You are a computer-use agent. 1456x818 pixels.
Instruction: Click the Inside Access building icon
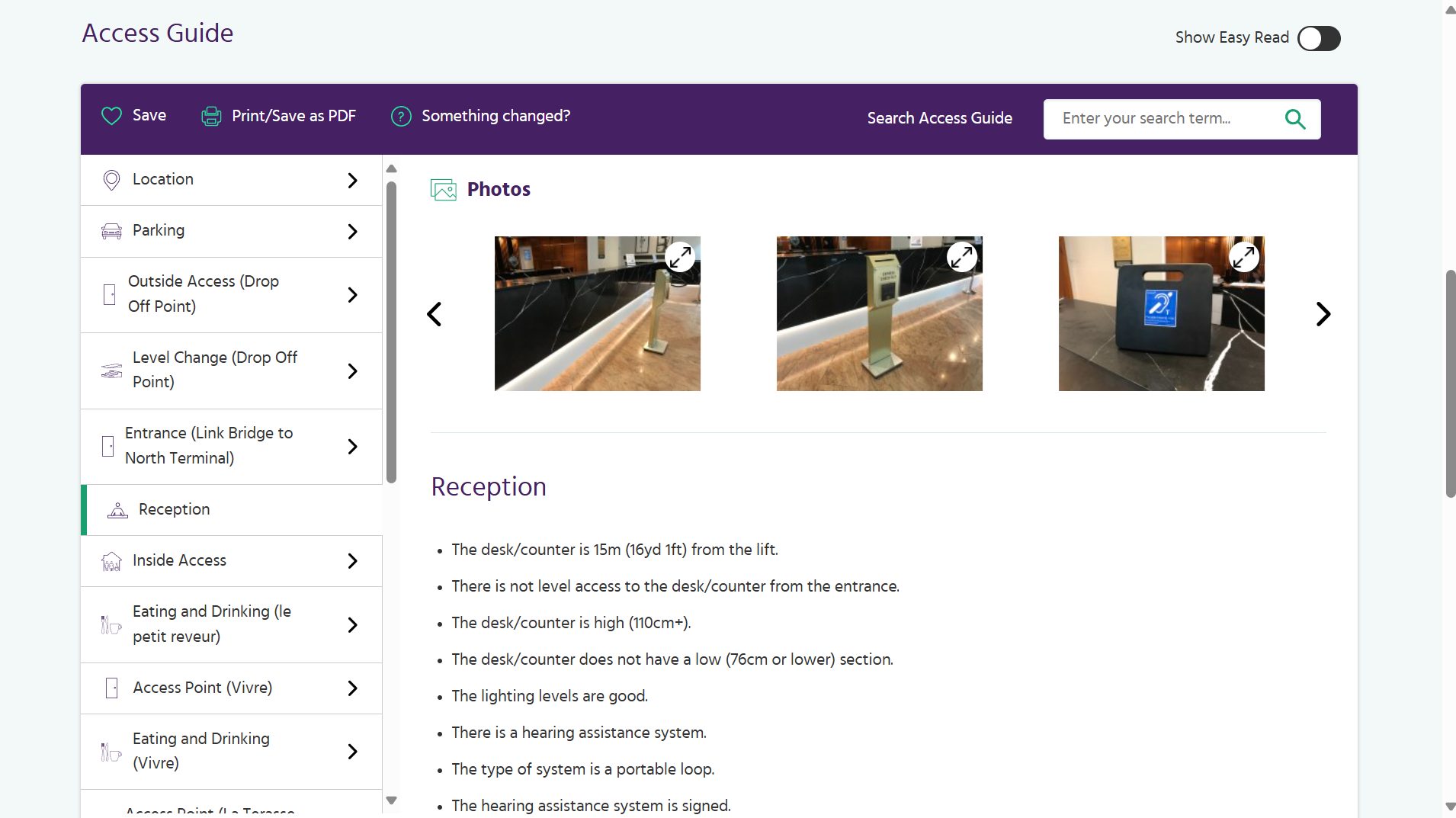coord(111,562)
